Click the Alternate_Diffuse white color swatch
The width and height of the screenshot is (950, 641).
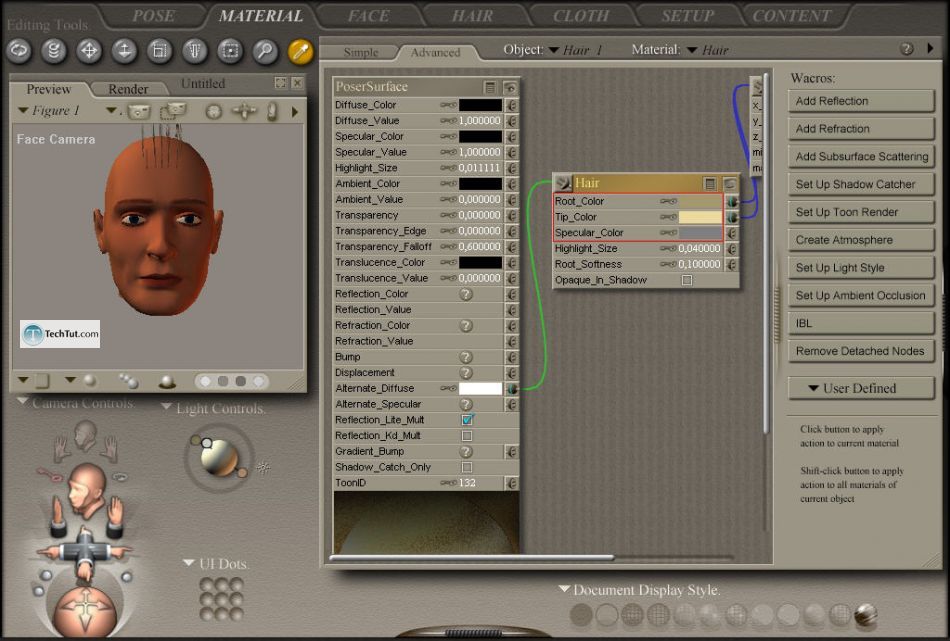(x=480, y=388)
